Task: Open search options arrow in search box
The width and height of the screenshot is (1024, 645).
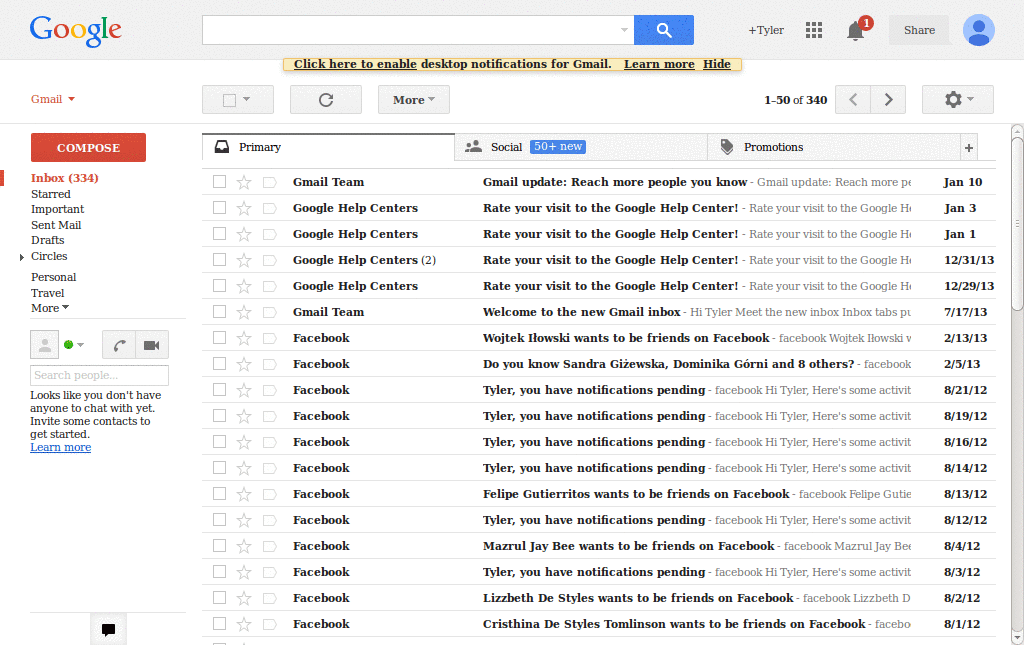Action: click(x=624, y=30)
